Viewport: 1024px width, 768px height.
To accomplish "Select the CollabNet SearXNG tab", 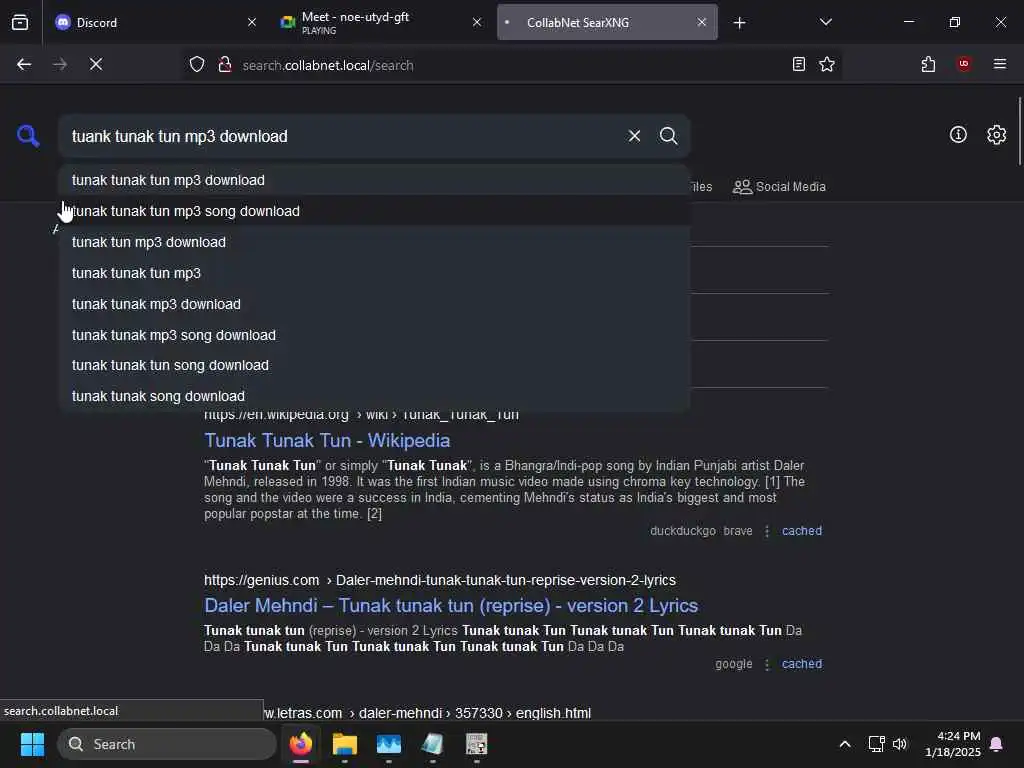I will [607, 22].
